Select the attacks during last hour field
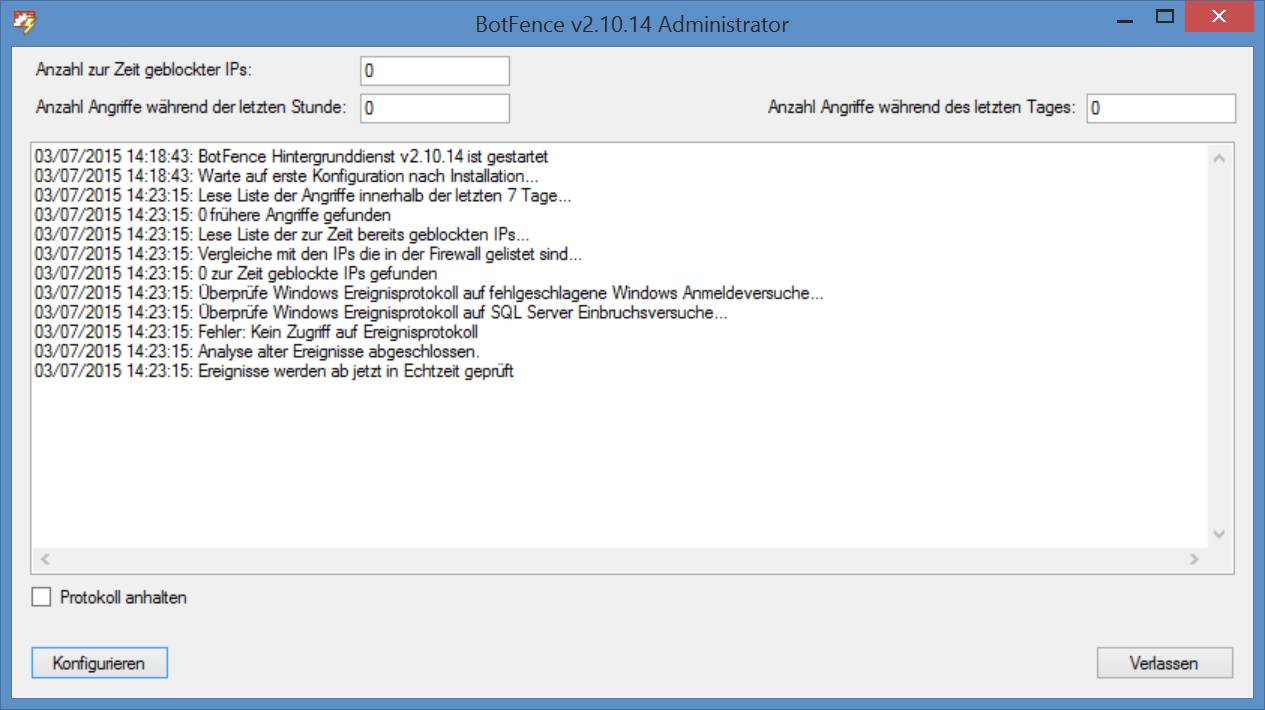 pyautogui.click(x=434, y=108)
